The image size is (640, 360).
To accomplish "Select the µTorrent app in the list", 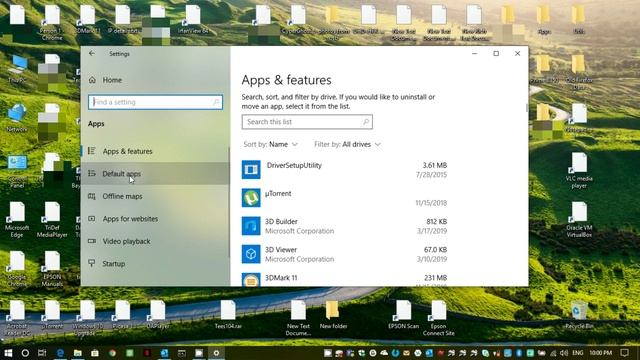I will [344, 198].
